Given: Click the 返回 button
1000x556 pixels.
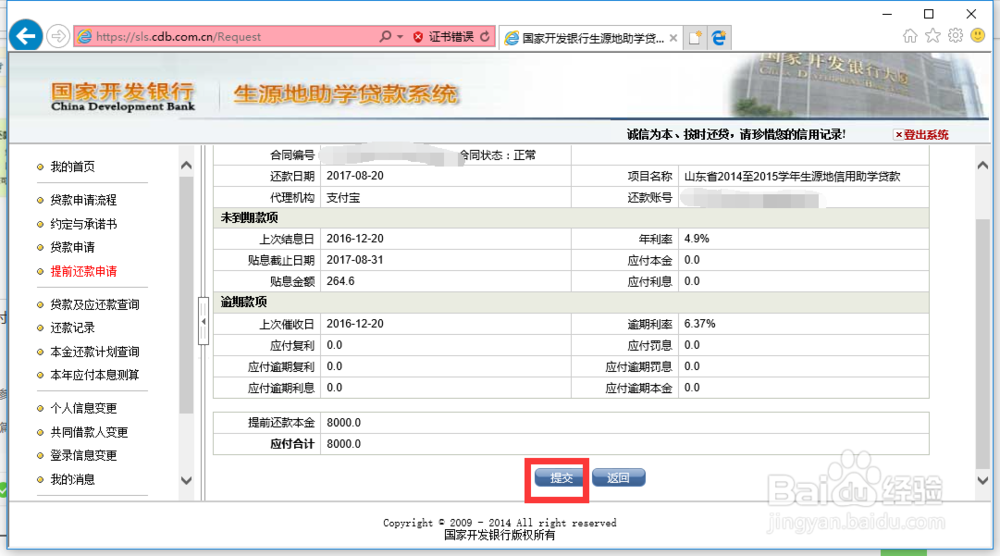Looking at the screenshot, I should [619, 478].
